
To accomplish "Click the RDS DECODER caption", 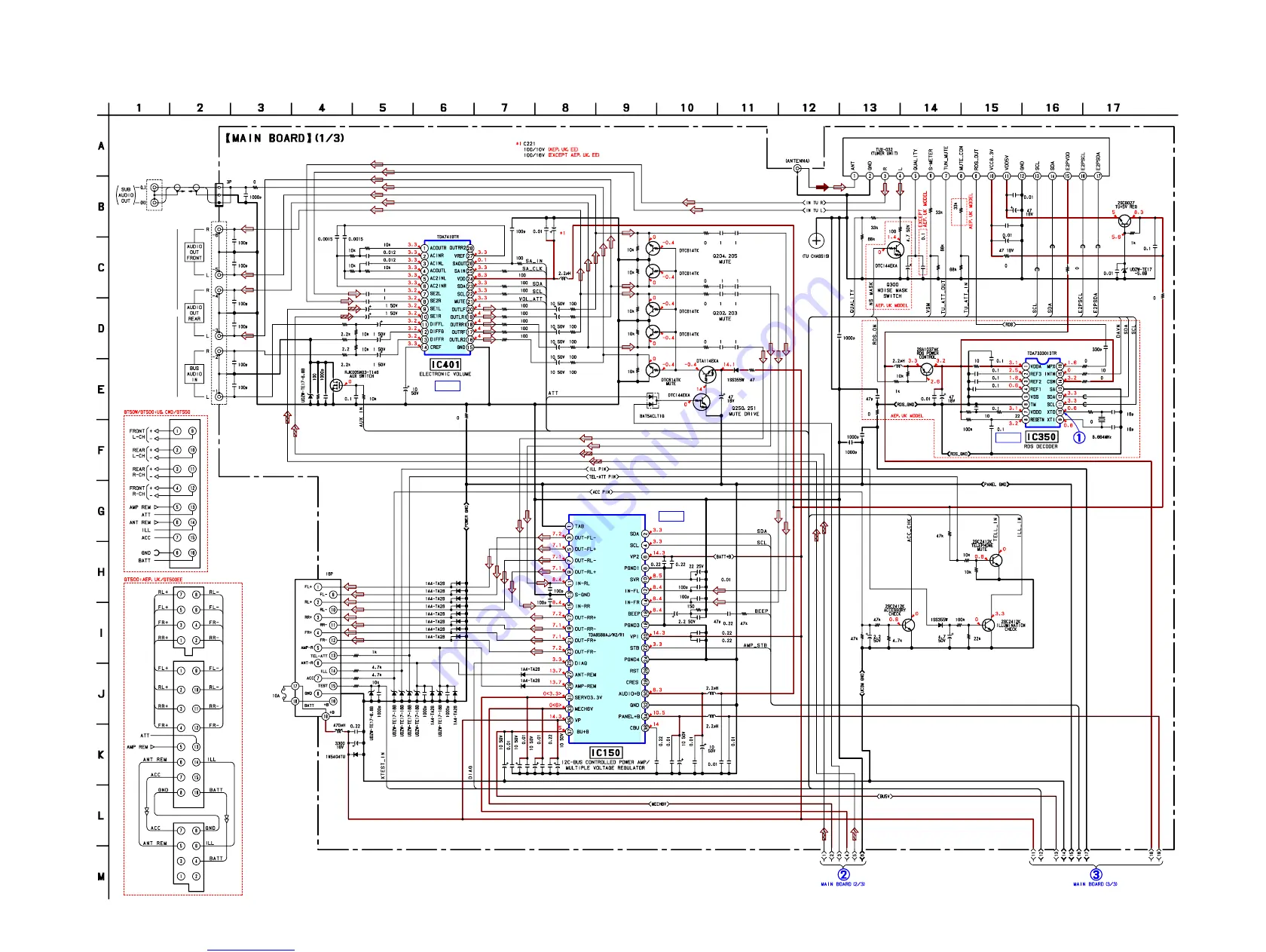I will [1041, 447].
